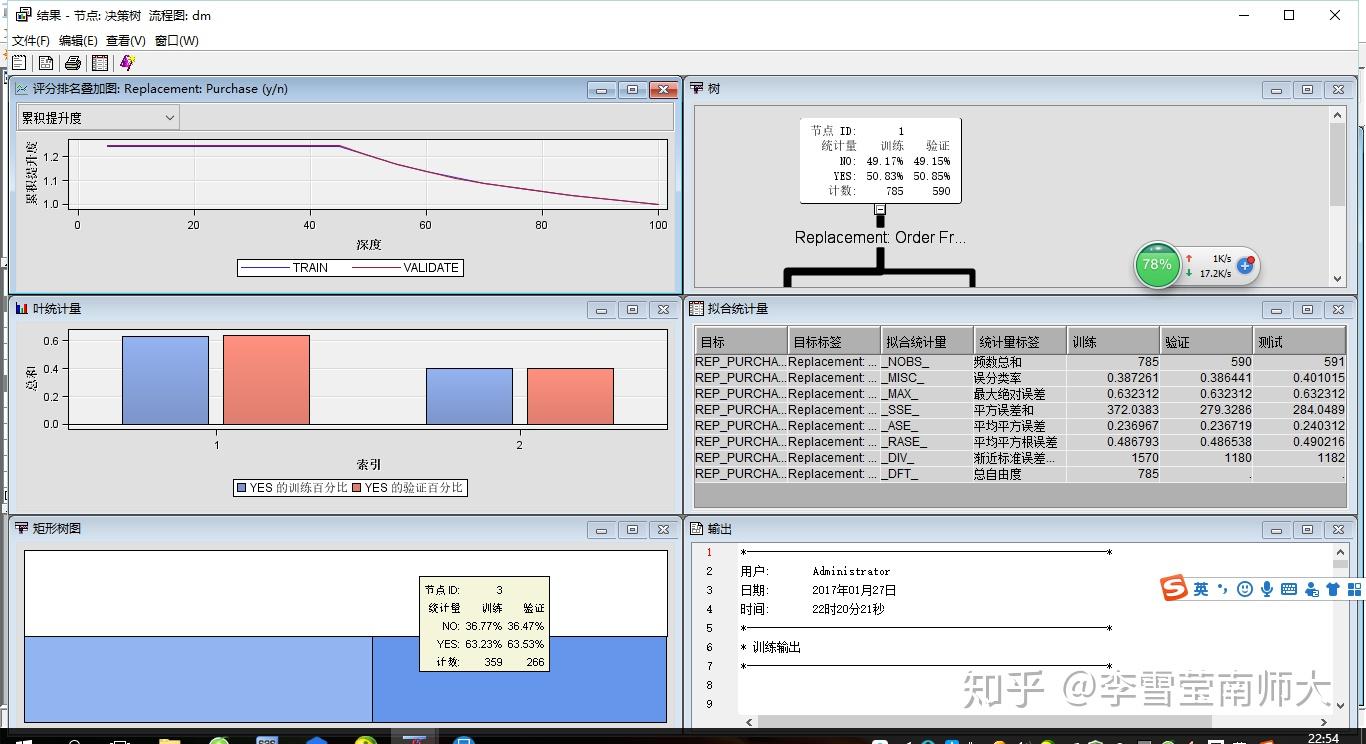The image size is (1366, 744).
Task: Select the magic wand toolbar icon
Action: [127, 62]
